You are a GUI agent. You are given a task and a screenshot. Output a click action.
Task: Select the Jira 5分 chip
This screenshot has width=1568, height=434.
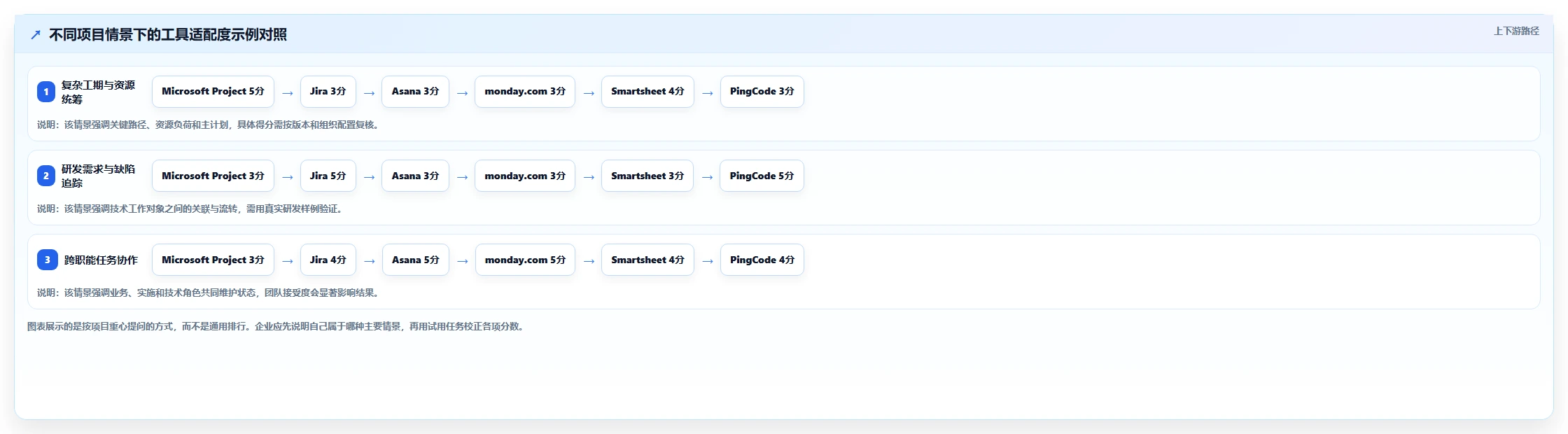point(328,176)
